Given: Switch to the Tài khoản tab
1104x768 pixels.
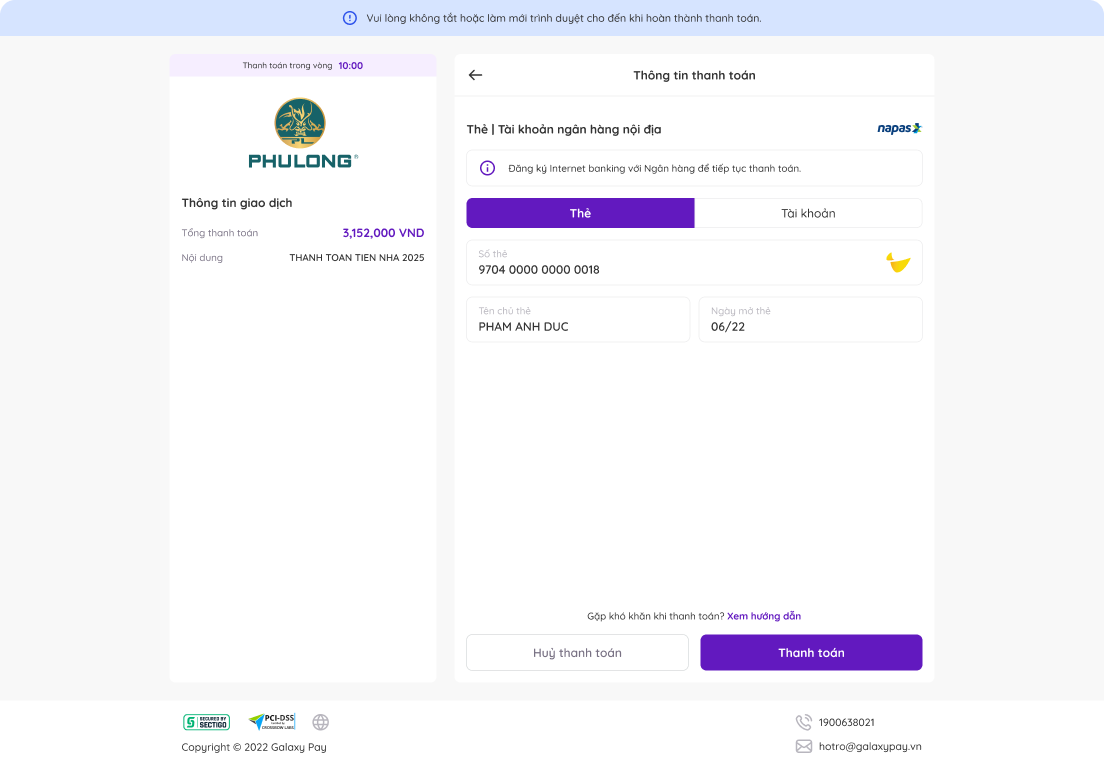Looking at the screenshot, I should (x=808, y=213).
